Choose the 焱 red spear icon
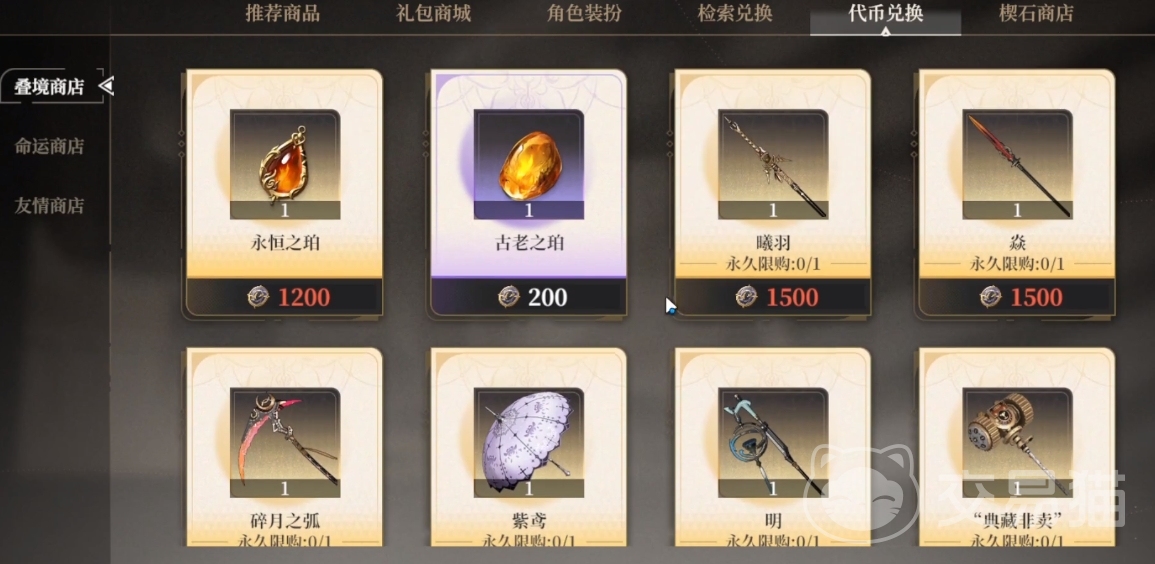Viewport: 1155px width, 564px height. pos(1017,163)
